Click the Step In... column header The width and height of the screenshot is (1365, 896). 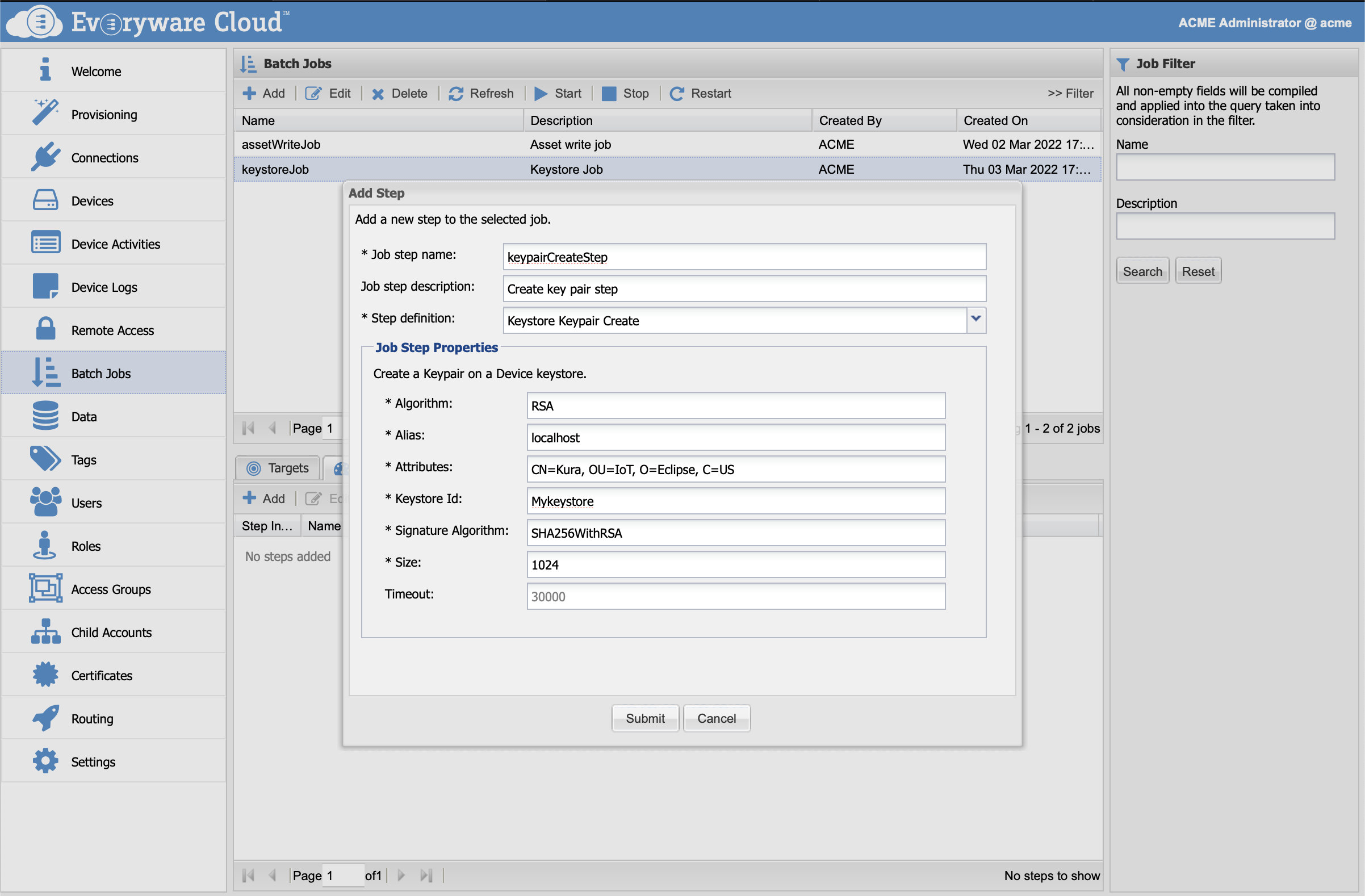tap(267, 526)
